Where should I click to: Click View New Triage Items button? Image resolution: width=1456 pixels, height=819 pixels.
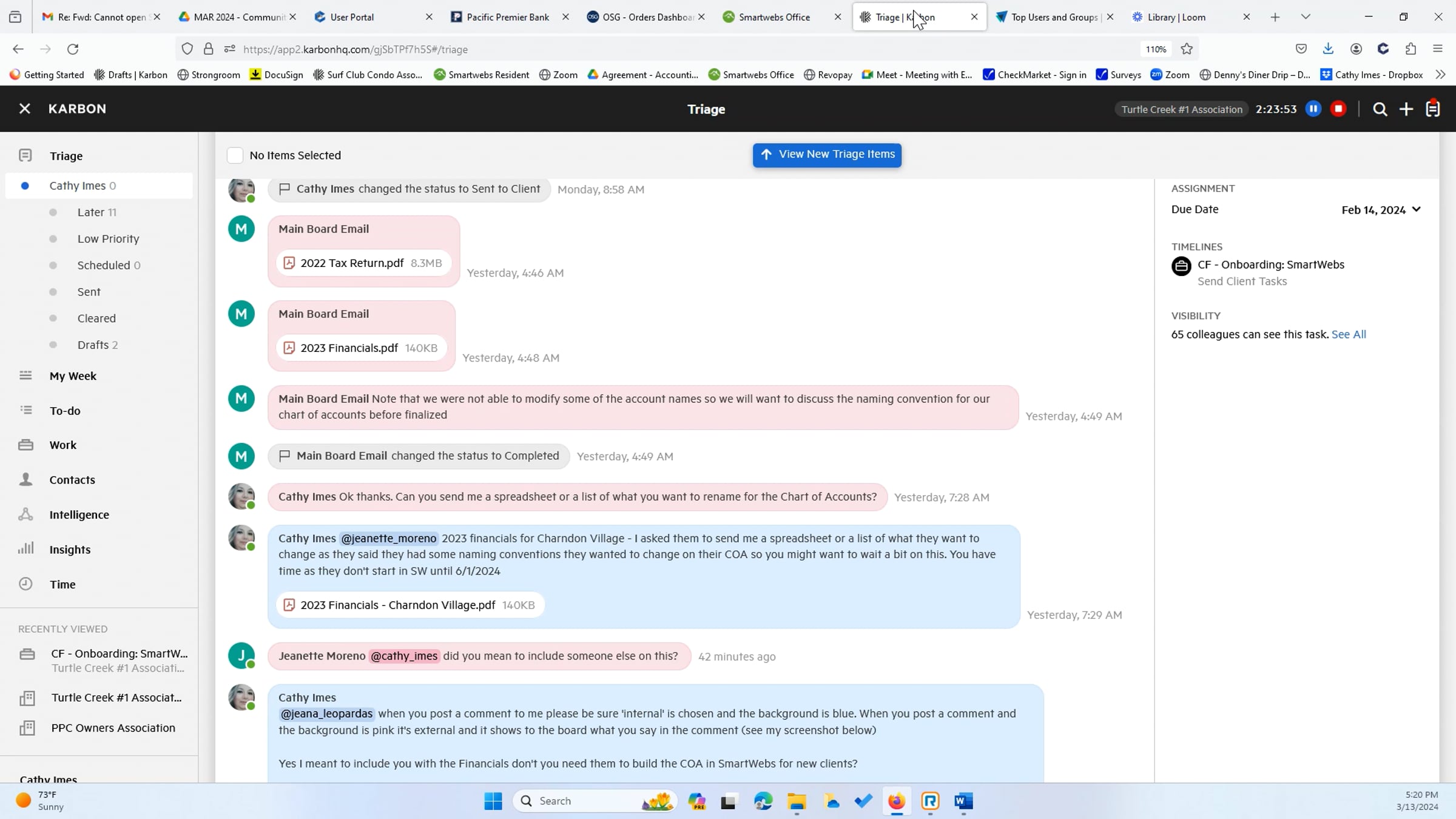(827, 155)
